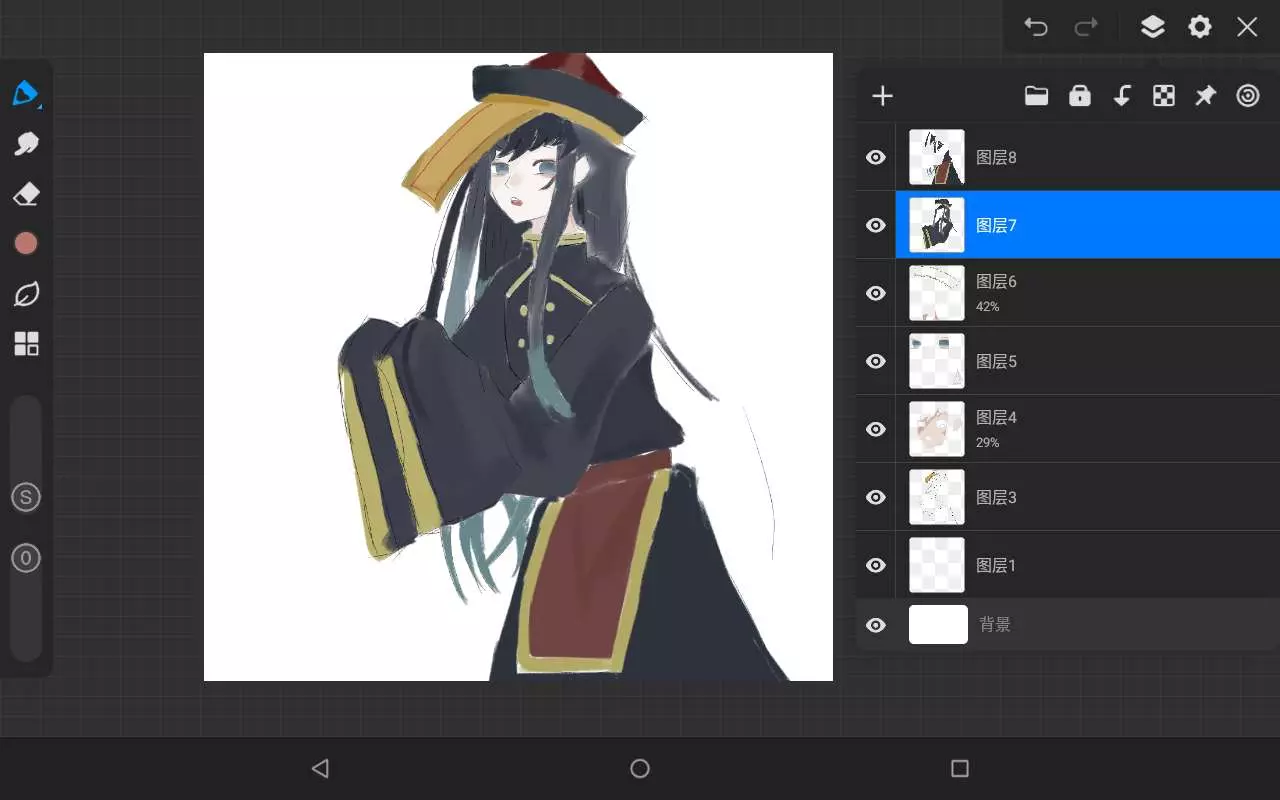Open the circular target layer option
Image resolution: width=1280 pixels, height=800 pixels.
pos(1248,96)
